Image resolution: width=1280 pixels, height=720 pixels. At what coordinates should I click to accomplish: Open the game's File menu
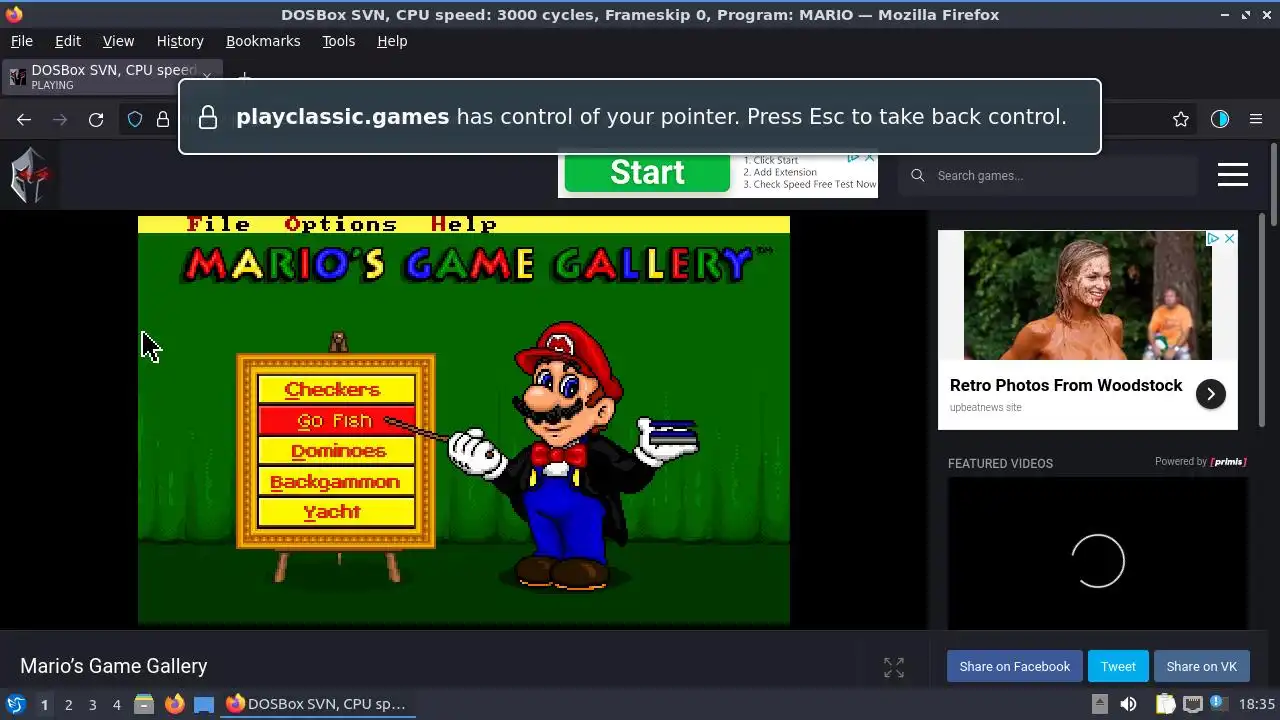click(218, 224)
